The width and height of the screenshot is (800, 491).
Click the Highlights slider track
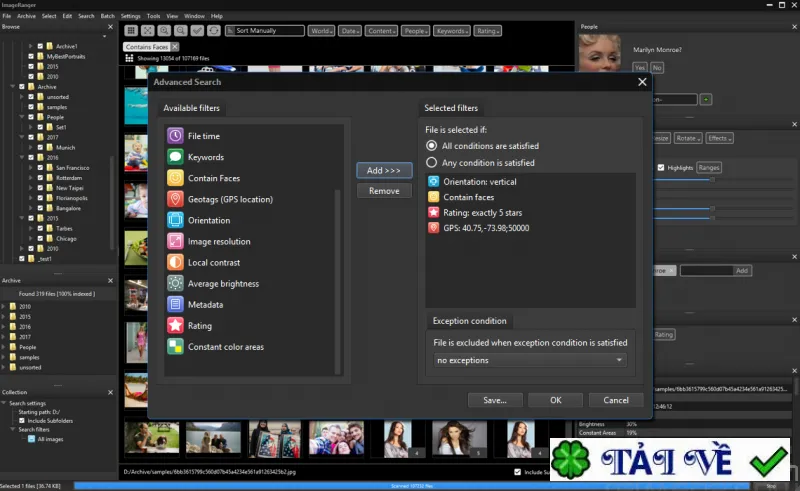point(684,180)
